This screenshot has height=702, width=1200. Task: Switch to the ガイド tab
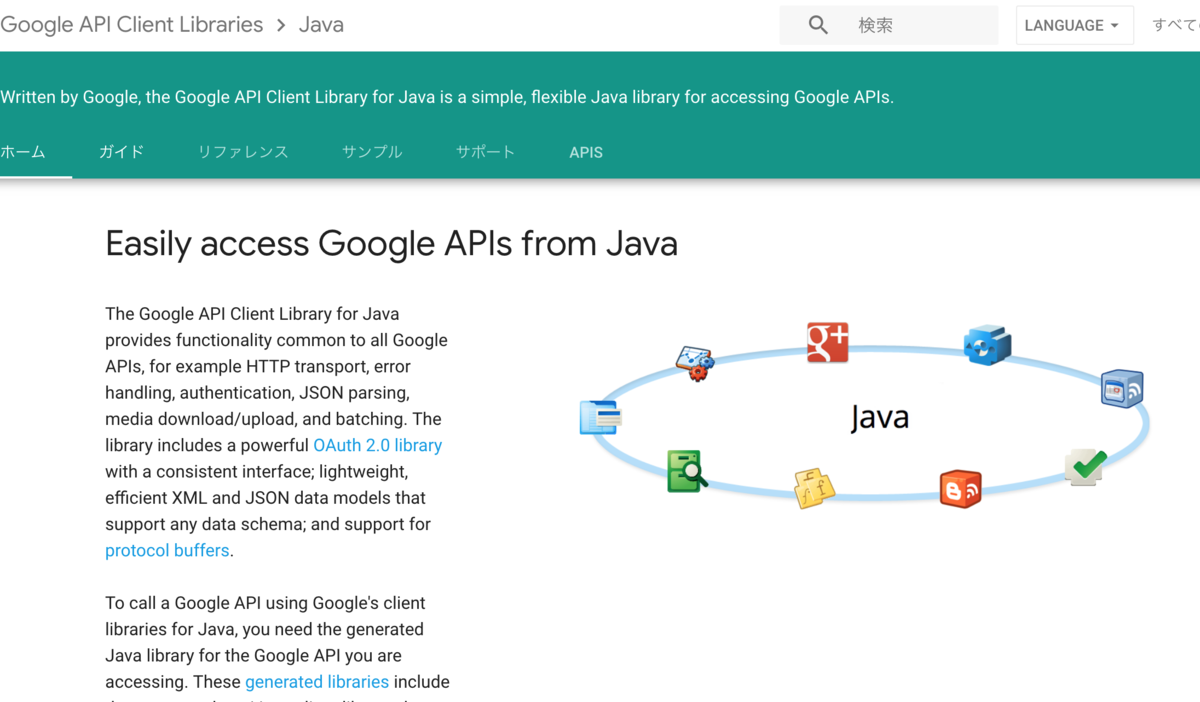[x=120, y=152]
